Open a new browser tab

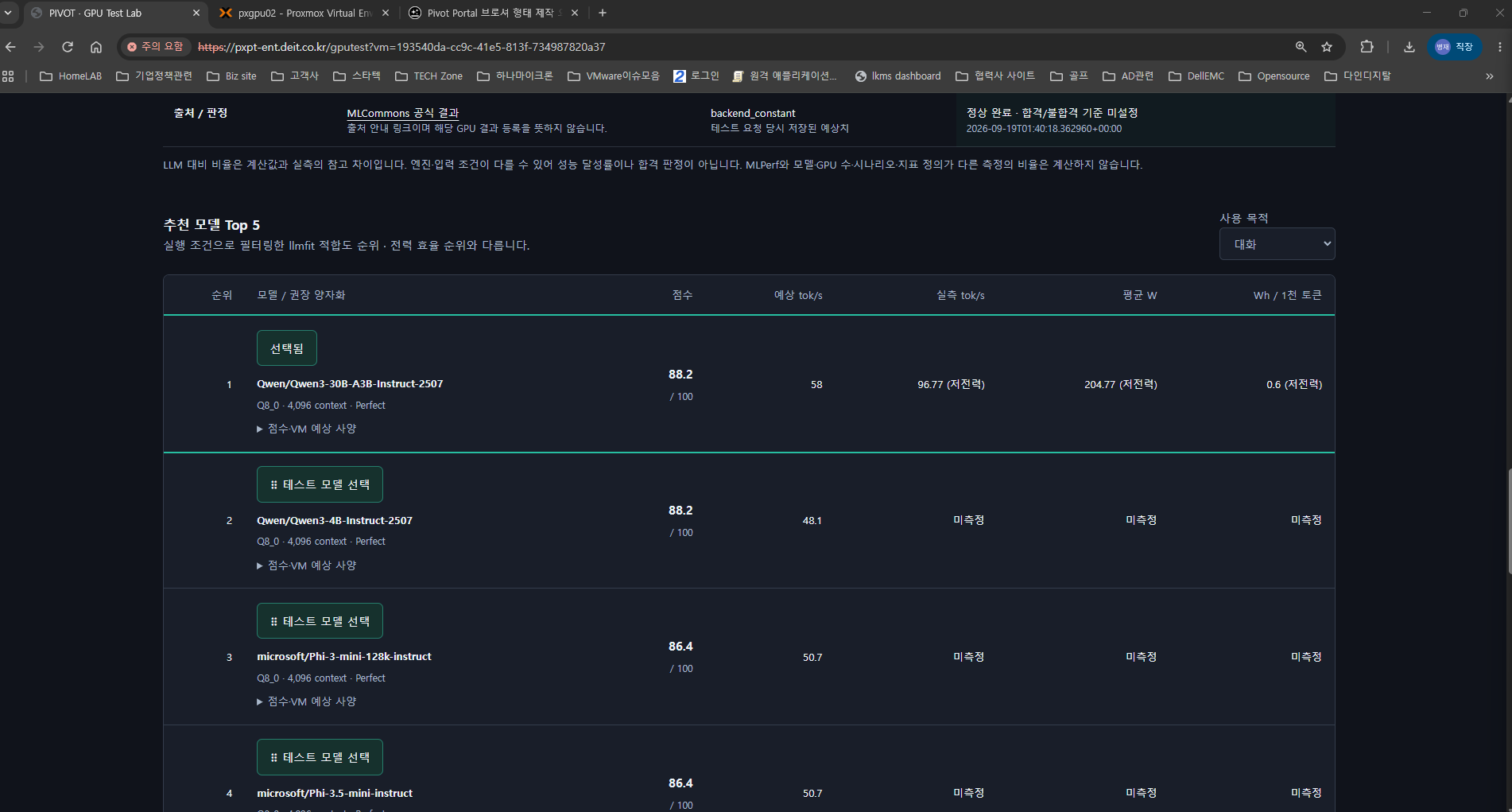click(603, 13)
